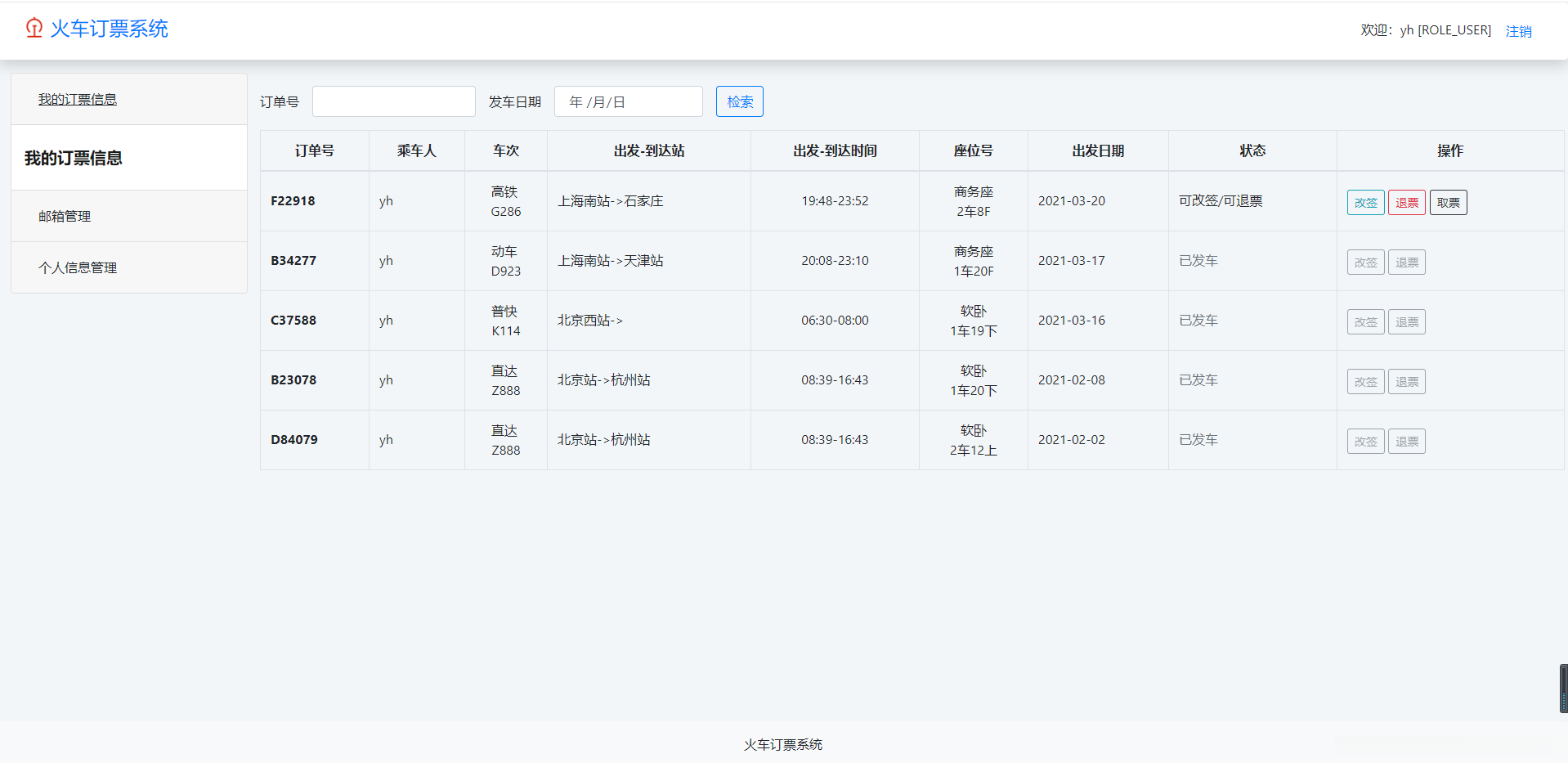Click 退票 for order F22918
Image resolution: width=1568 pixels, height=763 pixels.
(x=1406, y=202)
